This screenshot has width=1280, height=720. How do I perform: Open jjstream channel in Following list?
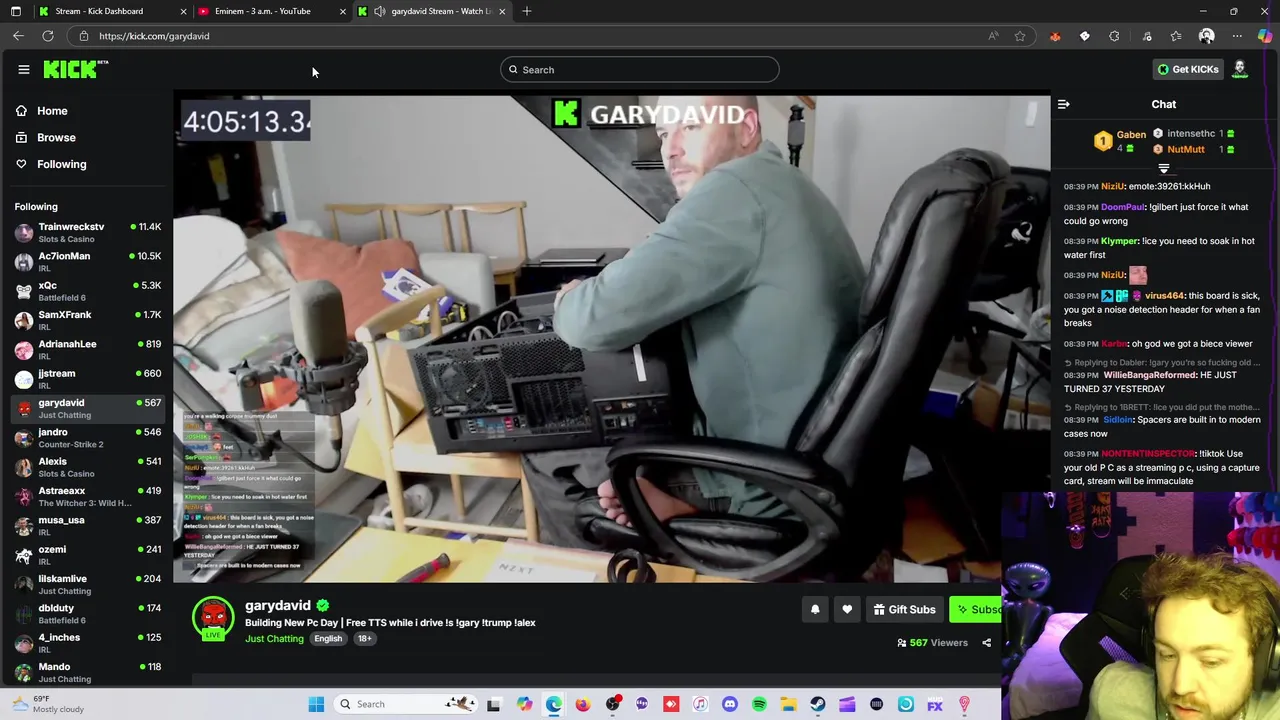pyautogui.click(x=88, y=379)
